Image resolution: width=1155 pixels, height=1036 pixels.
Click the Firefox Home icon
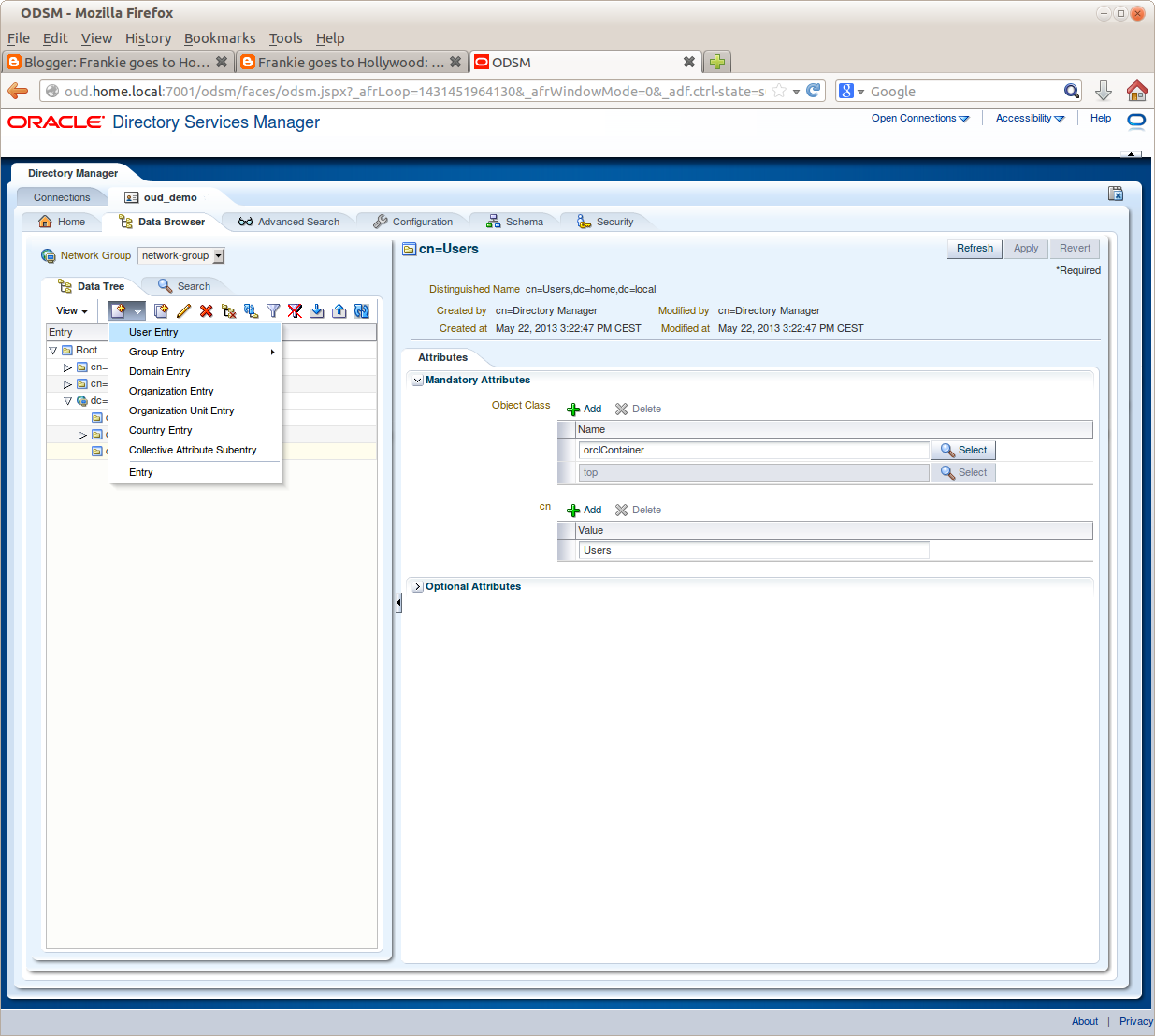[1136, 91]
